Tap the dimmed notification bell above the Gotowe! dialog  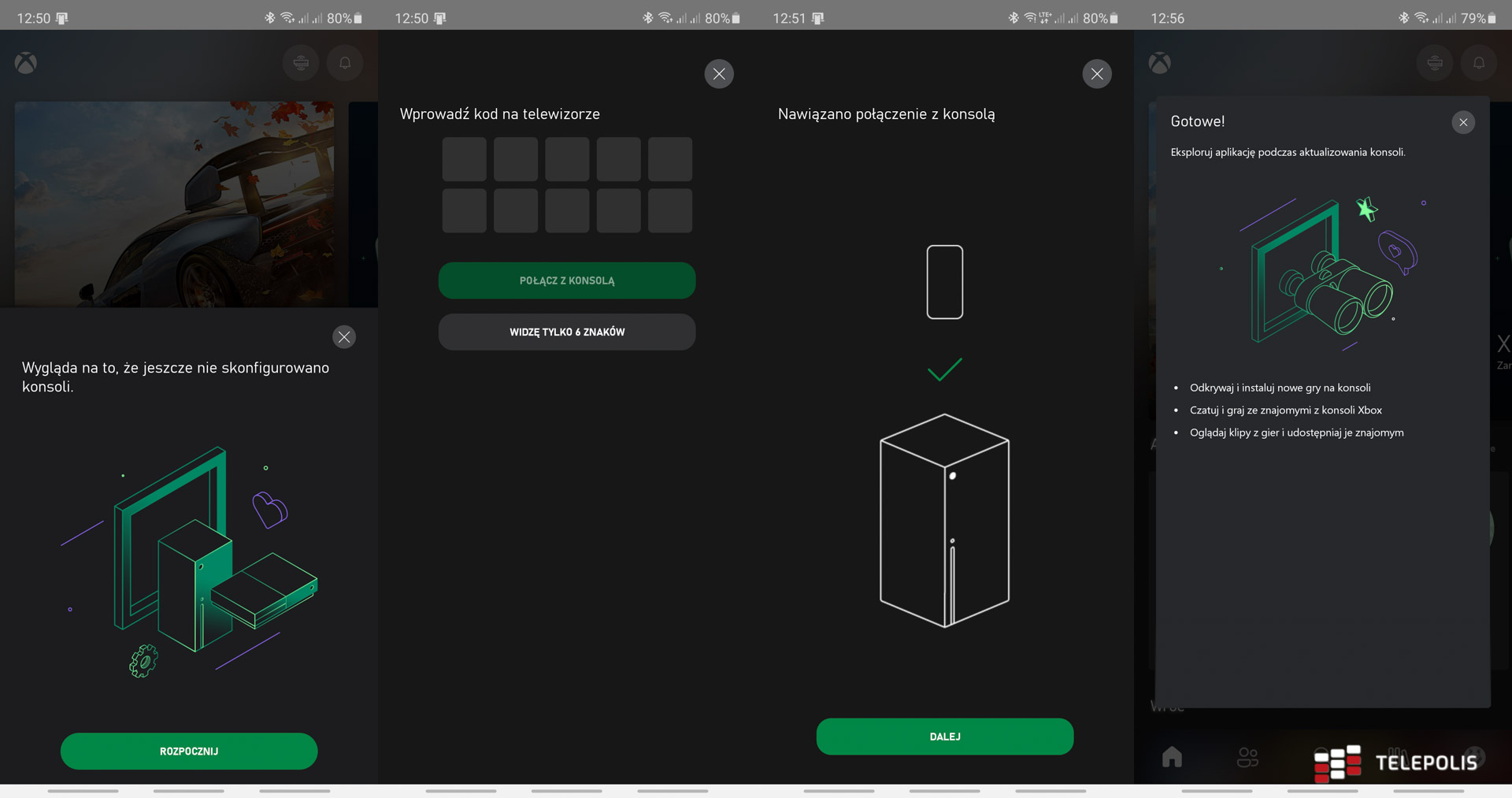(1479, 63)
